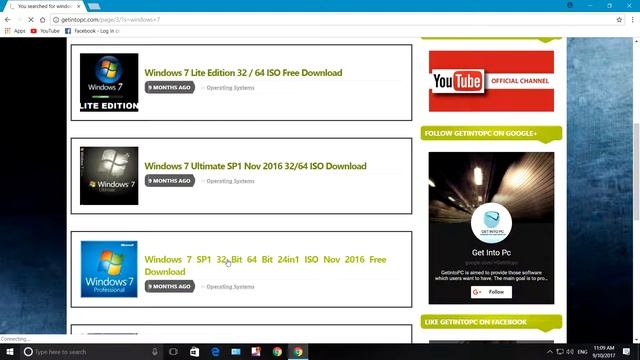The width and height of the screenshot is (640, 360).
Task: Click the page vertical scrollbar thumb
Action: (636, 171)
